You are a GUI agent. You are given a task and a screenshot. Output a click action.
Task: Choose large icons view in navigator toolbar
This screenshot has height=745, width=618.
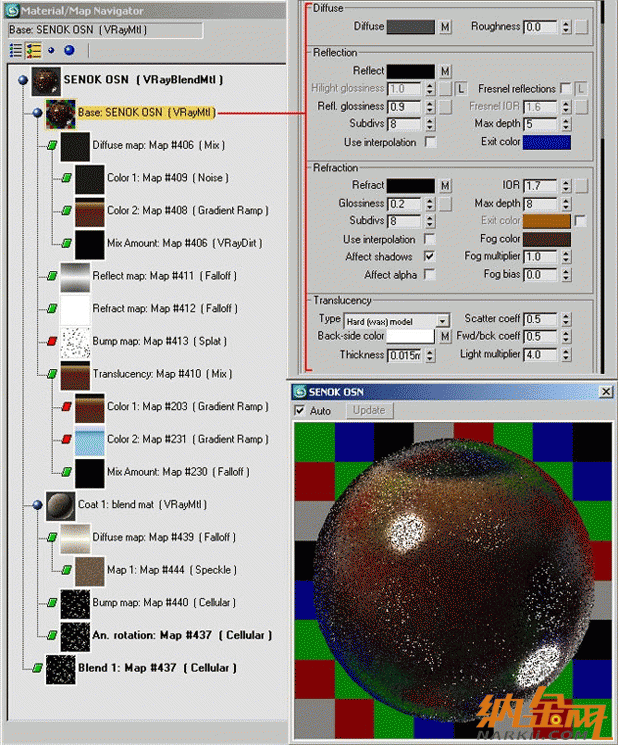point(69,50)
